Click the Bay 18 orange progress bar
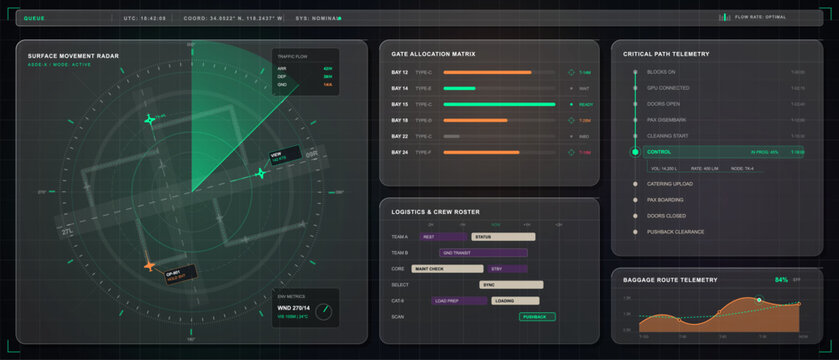The height and width of the screenshot is (360, 839). [475, 120]
